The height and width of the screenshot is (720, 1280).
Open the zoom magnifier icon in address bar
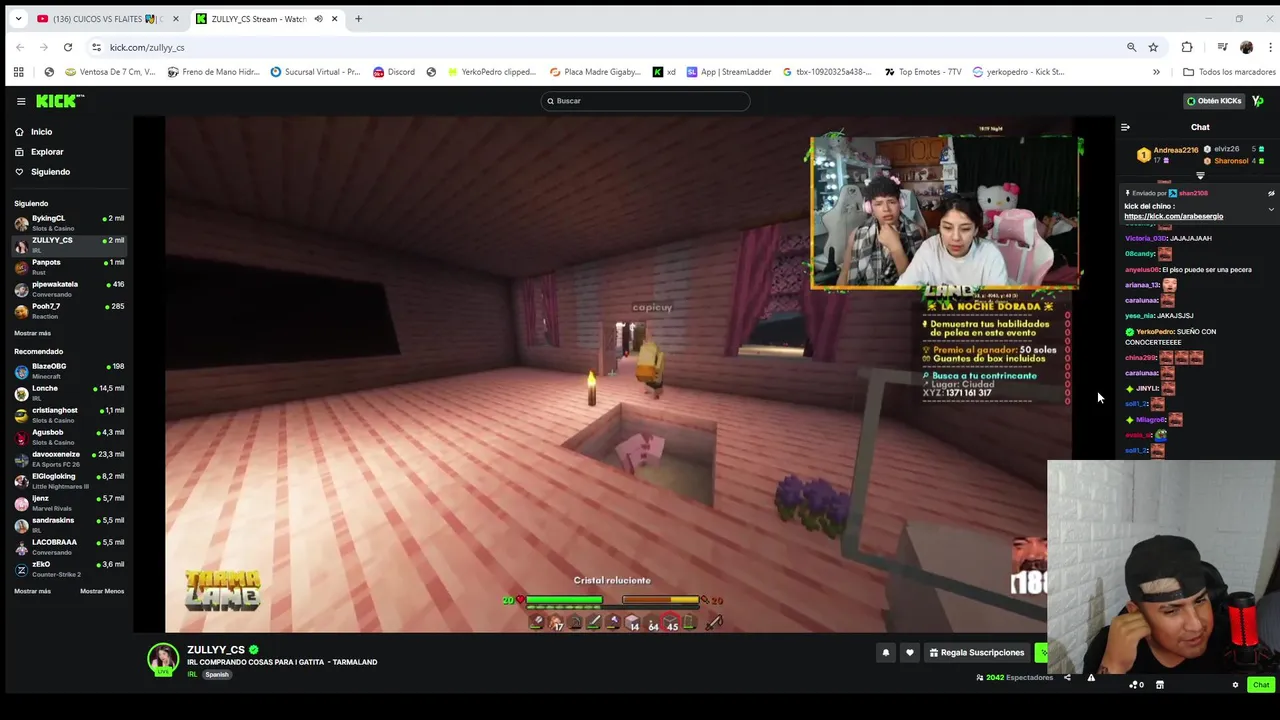[x=1131, y=47]
